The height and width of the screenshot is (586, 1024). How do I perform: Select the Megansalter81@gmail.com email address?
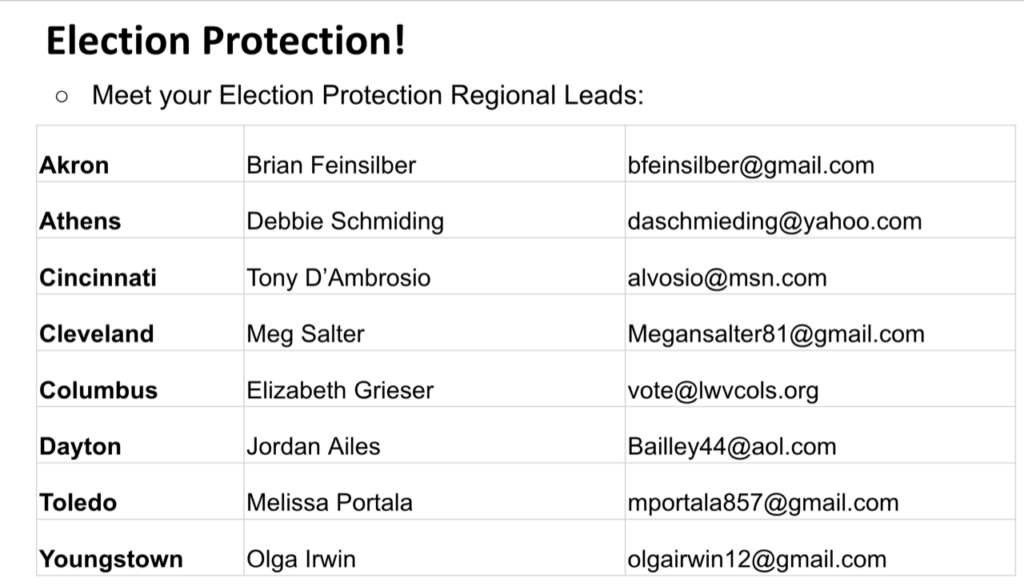coord(776,333)
